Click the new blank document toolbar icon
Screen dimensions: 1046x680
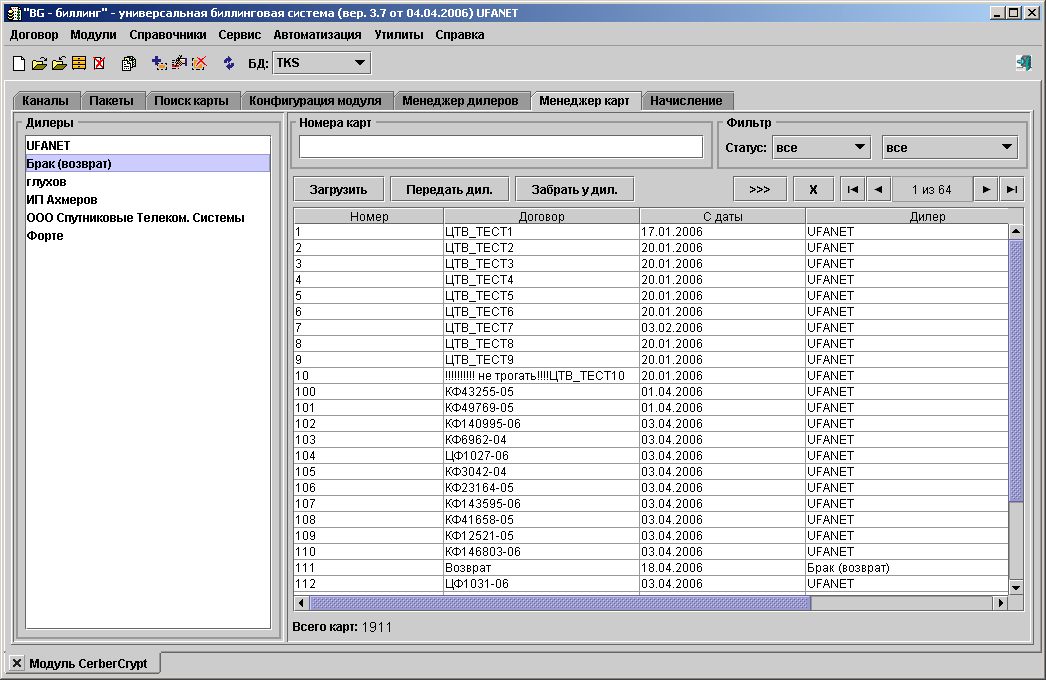pyautogui.click(x=18, y=63)
